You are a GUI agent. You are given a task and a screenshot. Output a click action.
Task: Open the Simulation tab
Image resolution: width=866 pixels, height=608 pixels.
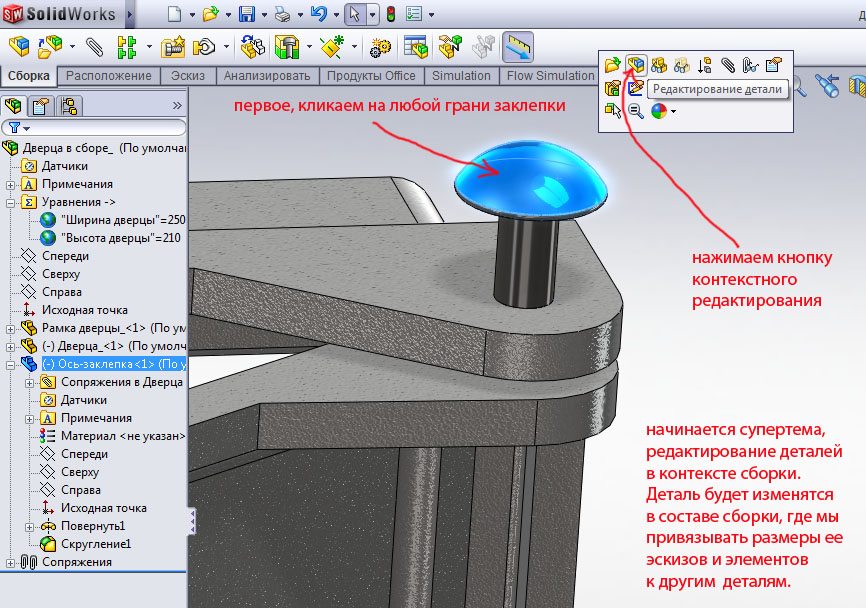(460, 76)
